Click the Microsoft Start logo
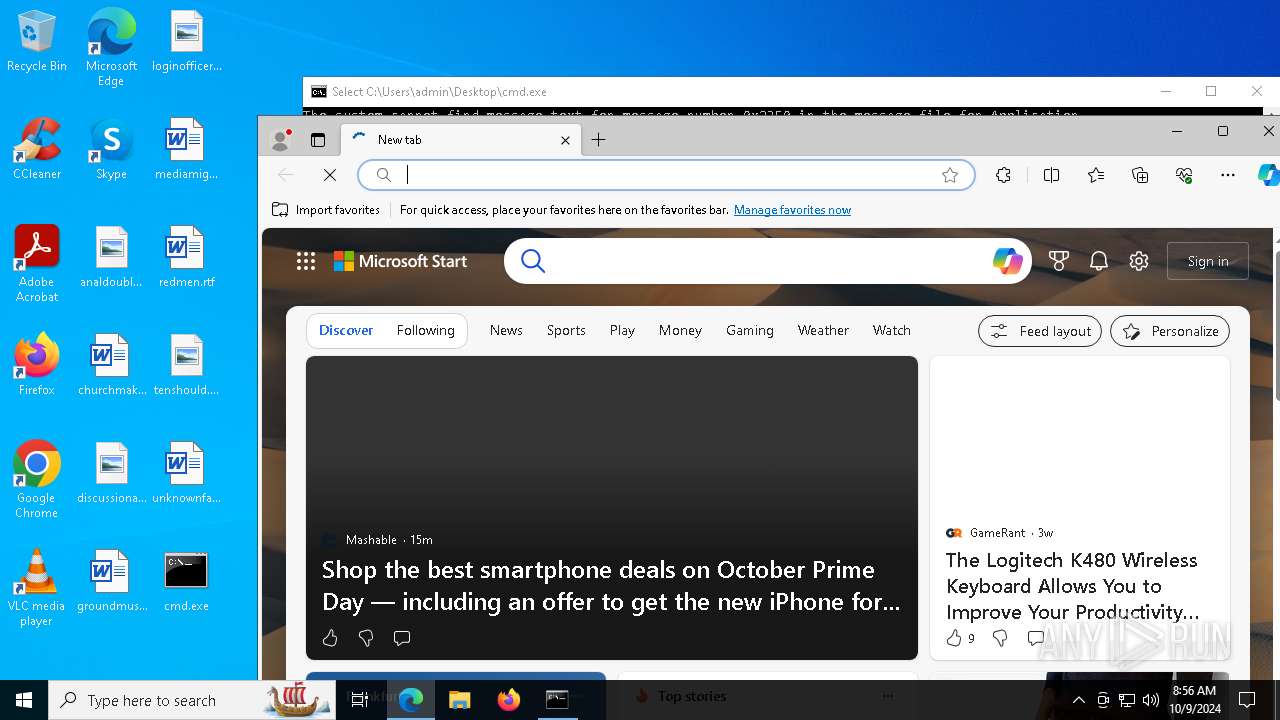1280x720 pixels. [400, 261]
